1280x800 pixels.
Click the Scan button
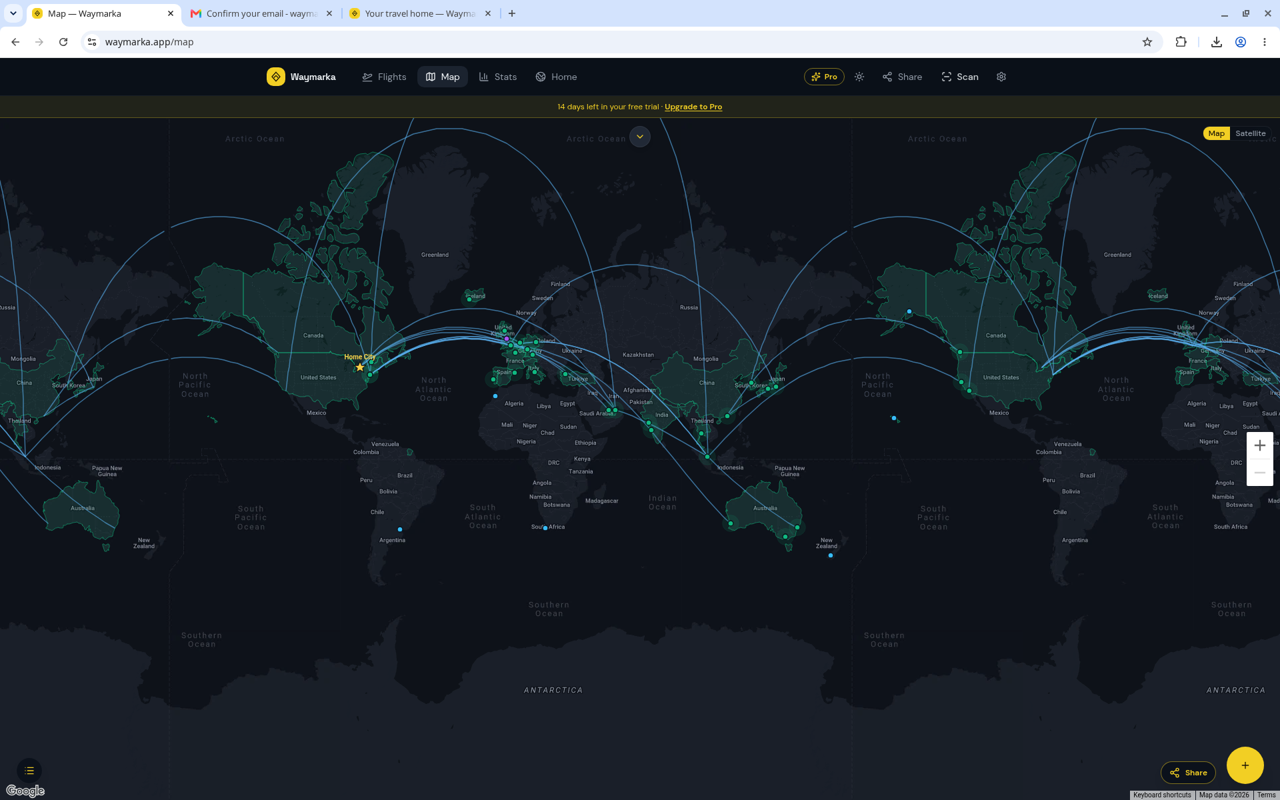click(960, 77)
